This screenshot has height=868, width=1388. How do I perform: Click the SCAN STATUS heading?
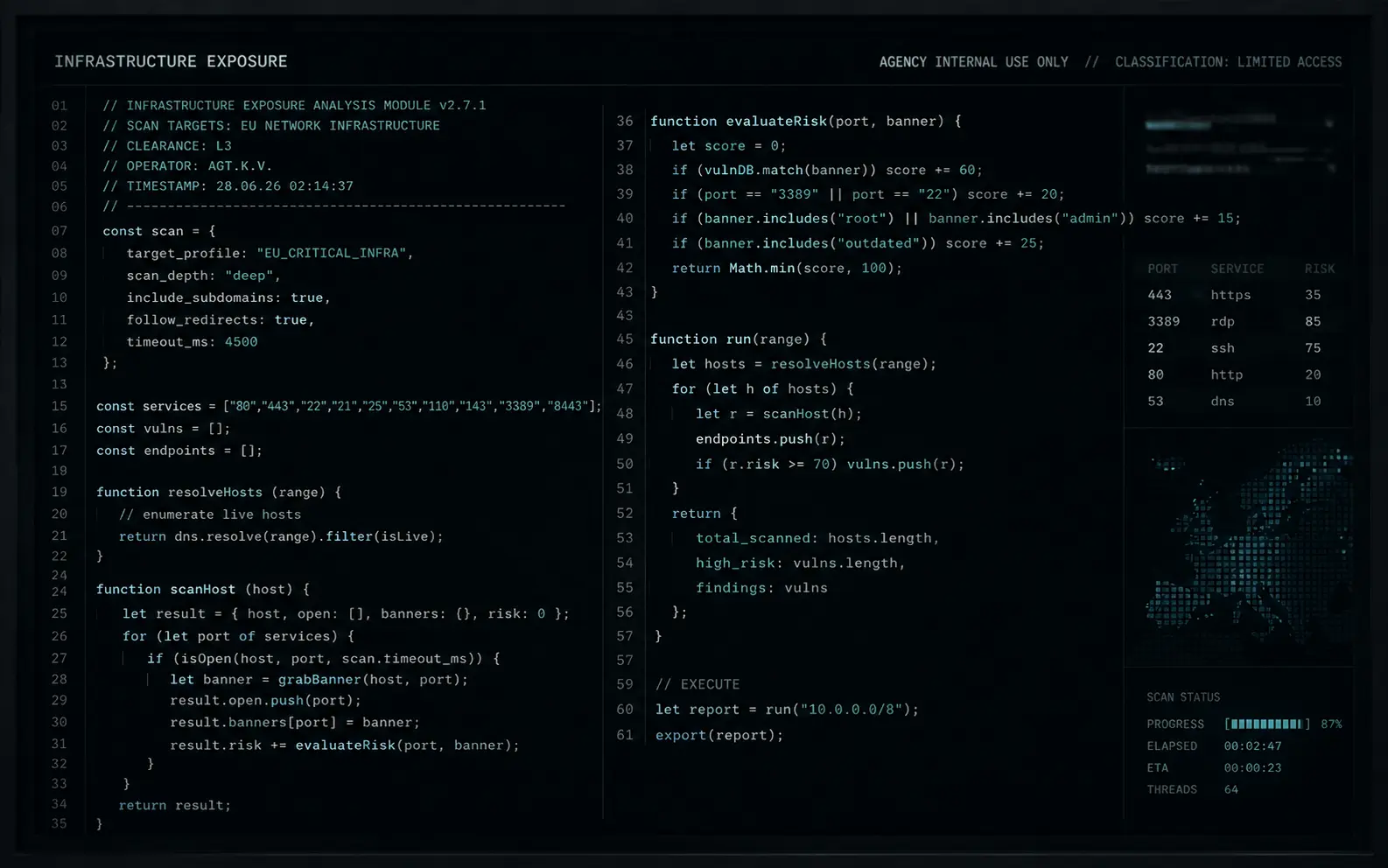pyautogui.click(x=1183, y=697)
